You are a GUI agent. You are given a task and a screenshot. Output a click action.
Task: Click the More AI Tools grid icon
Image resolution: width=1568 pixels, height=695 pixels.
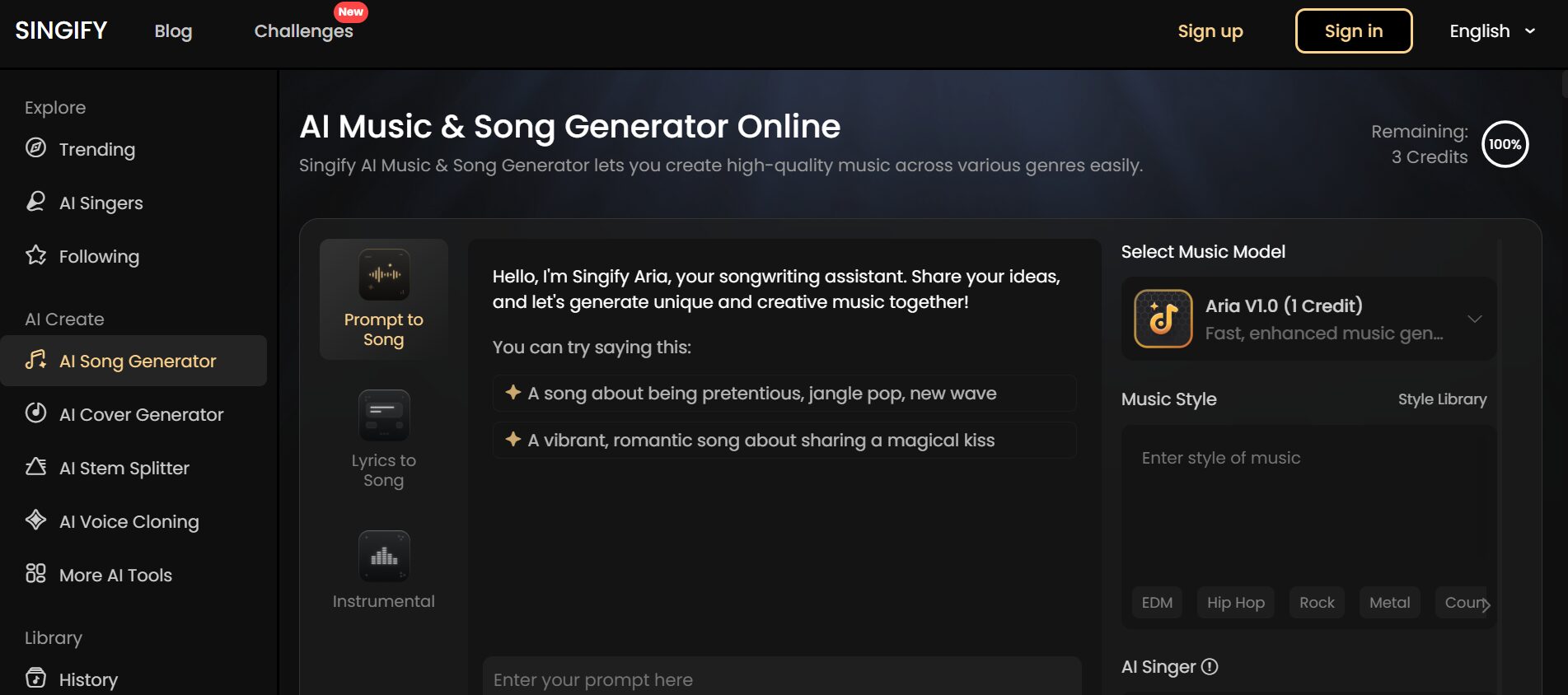(x=35, y=574)
